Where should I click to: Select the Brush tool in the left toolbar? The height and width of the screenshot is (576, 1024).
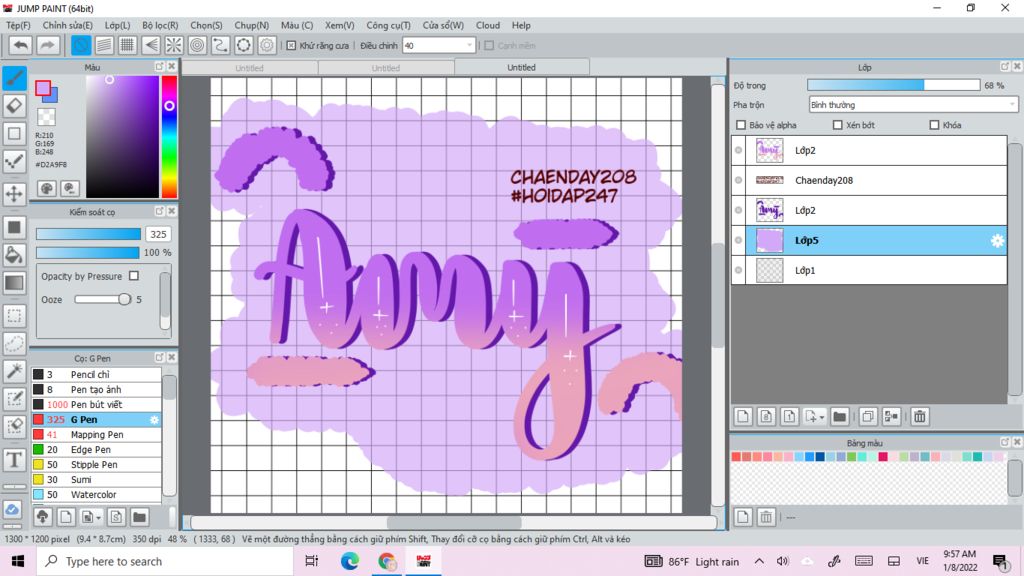click(x=14, y=78)
